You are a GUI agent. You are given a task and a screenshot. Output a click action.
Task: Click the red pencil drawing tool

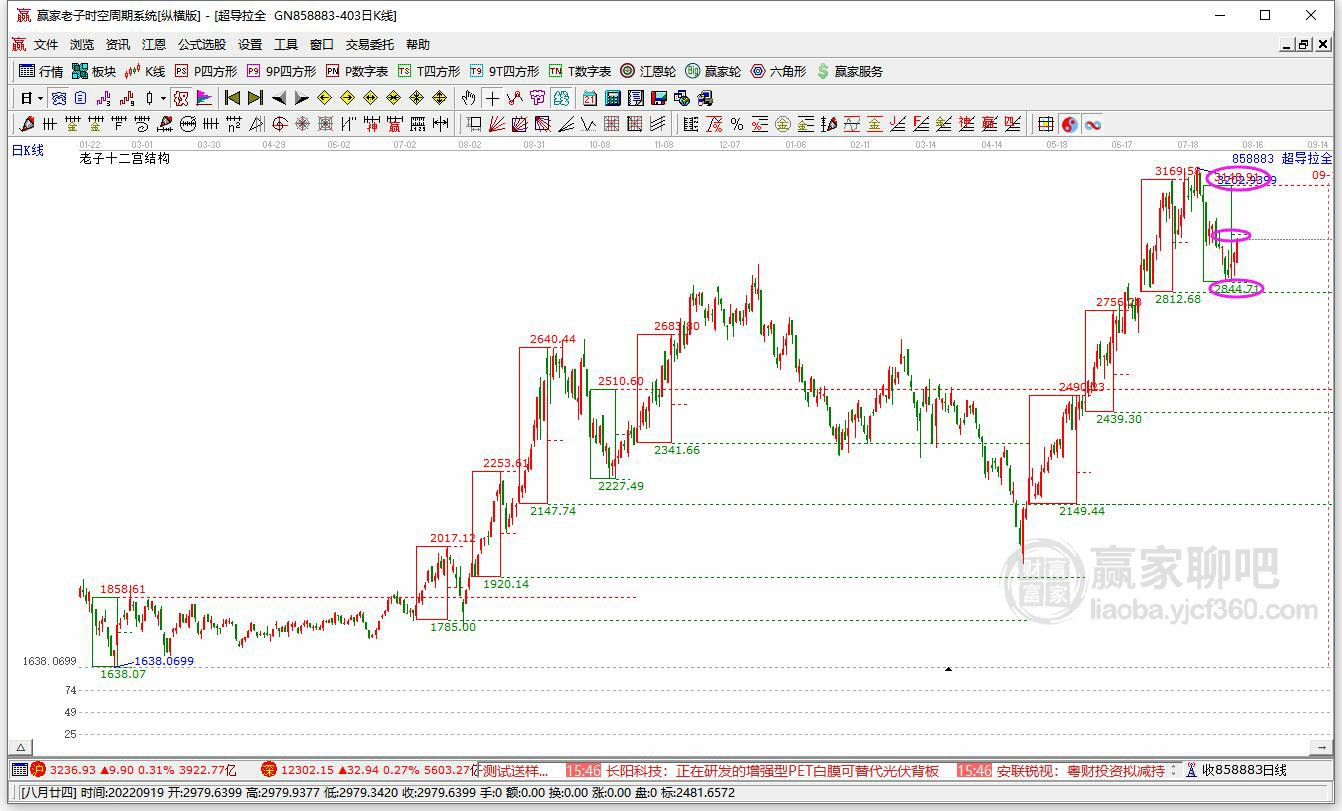26,124
